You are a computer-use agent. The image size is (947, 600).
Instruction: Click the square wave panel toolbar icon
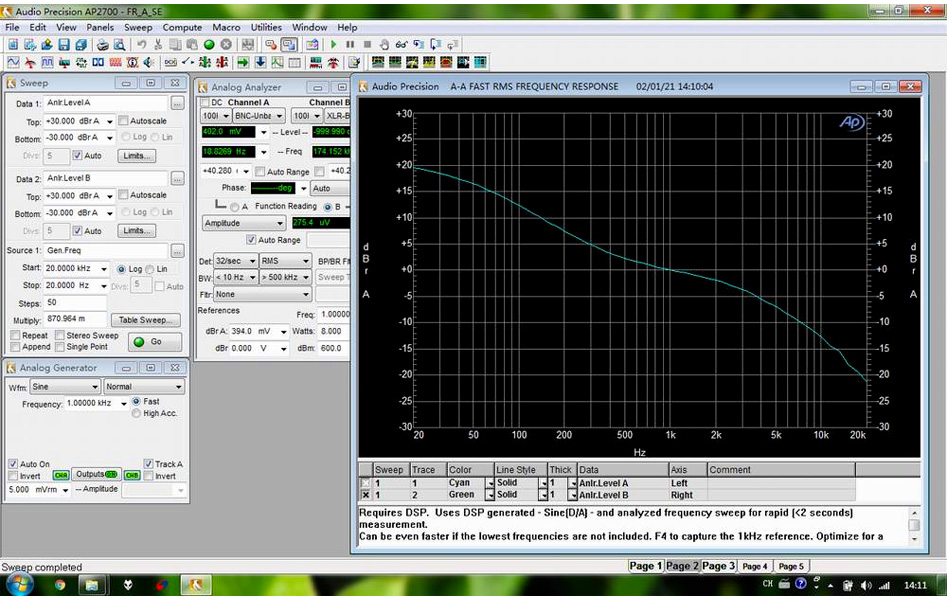pyautogui.click(x=47, y=62)
